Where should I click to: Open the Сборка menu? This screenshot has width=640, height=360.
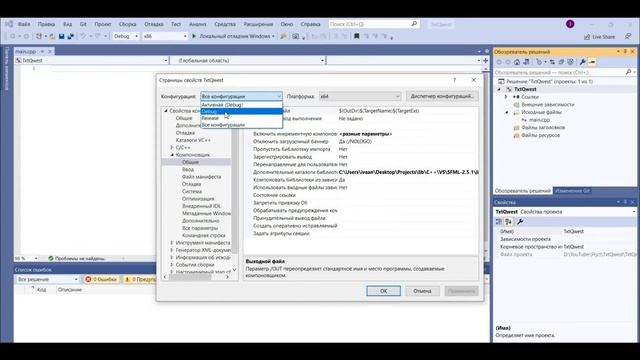(x=127, y=24)
